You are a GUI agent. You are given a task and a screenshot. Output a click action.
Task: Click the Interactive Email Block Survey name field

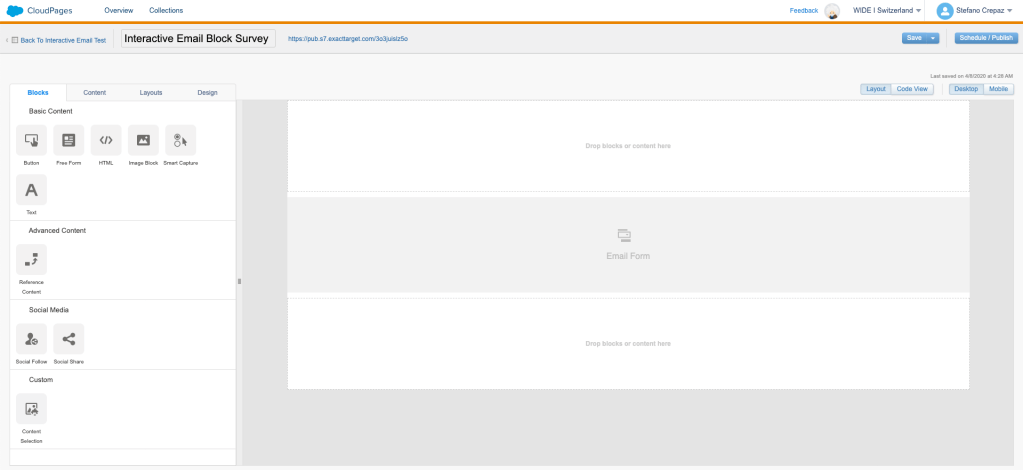[196, 38]
